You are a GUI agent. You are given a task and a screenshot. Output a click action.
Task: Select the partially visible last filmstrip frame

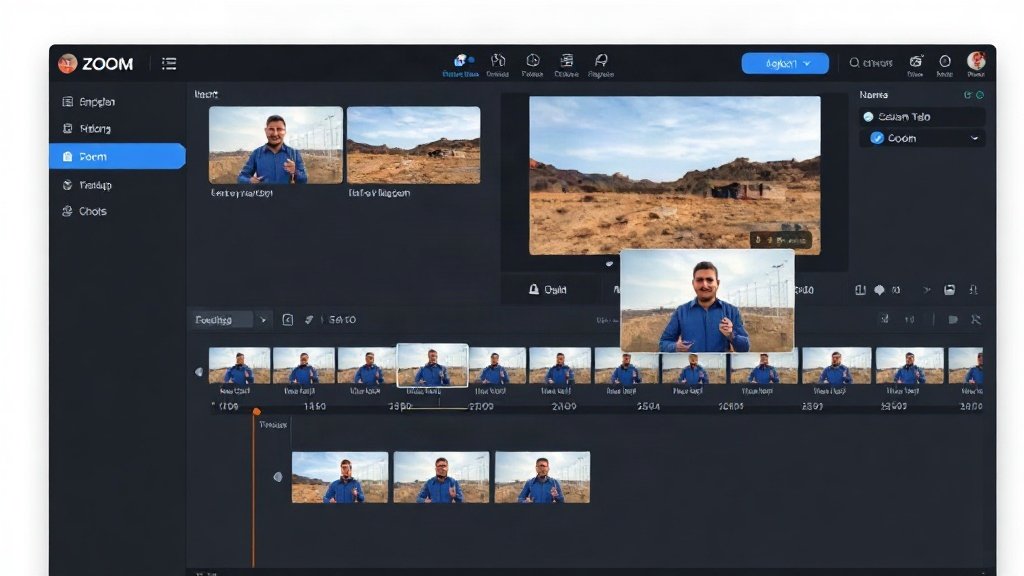coord(965,366)
